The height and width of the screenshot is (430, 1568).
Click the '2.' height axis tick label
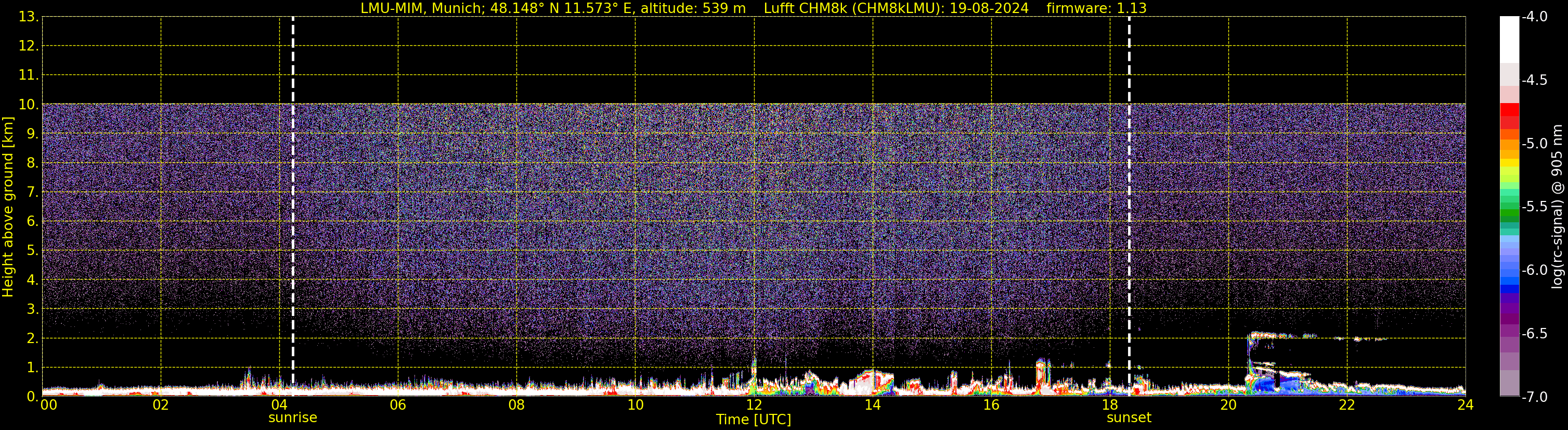(32, 339)
